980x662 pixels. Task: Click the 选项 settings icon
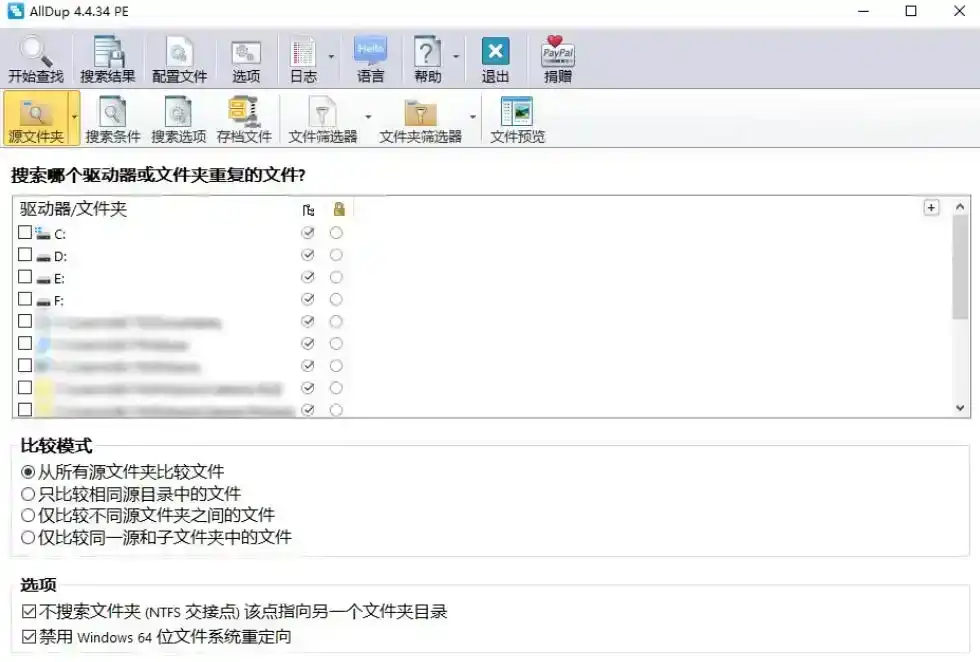(246, 52)
